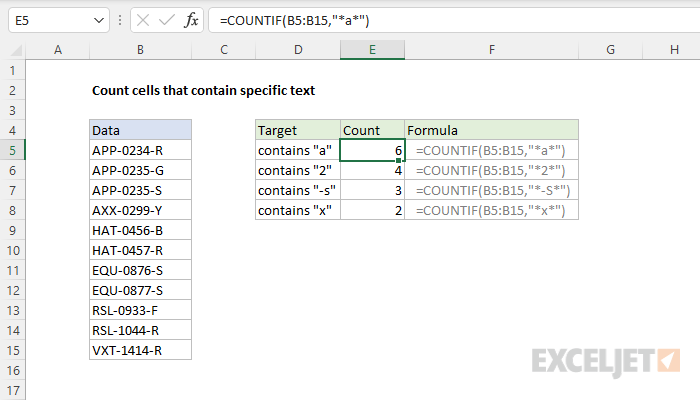Select column B header
This screenshot has width=700, height=400.
coord(139,50)
